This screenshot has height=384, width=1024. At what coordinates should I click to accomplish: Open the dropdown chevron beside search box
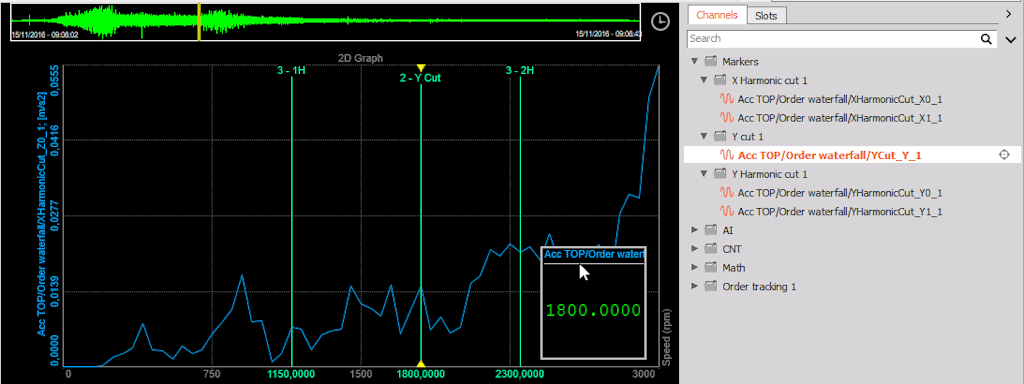[x=1010, y=40]
